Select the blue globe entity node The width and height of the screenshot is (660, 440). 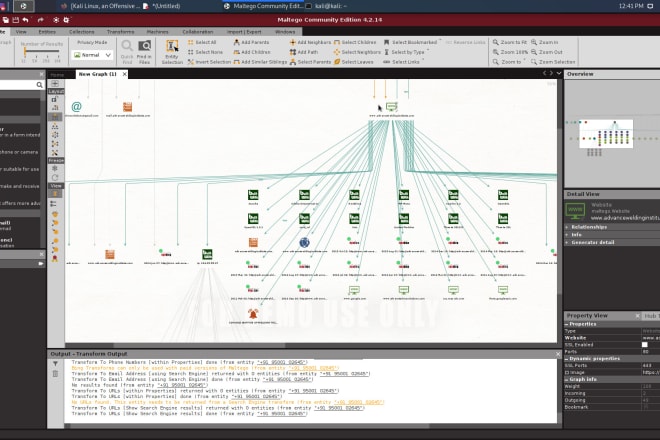pos(304,243)
